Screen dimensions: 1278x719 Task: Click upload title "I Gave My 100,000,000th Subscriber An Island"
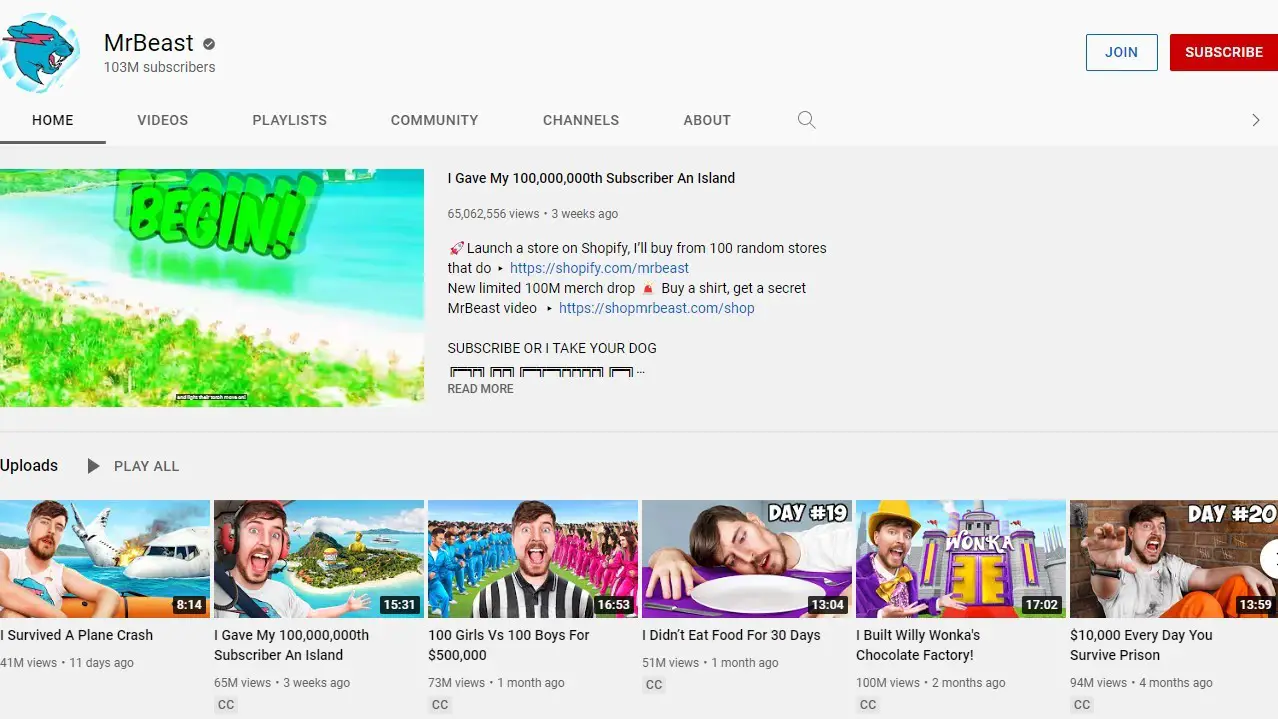(292, 645)
